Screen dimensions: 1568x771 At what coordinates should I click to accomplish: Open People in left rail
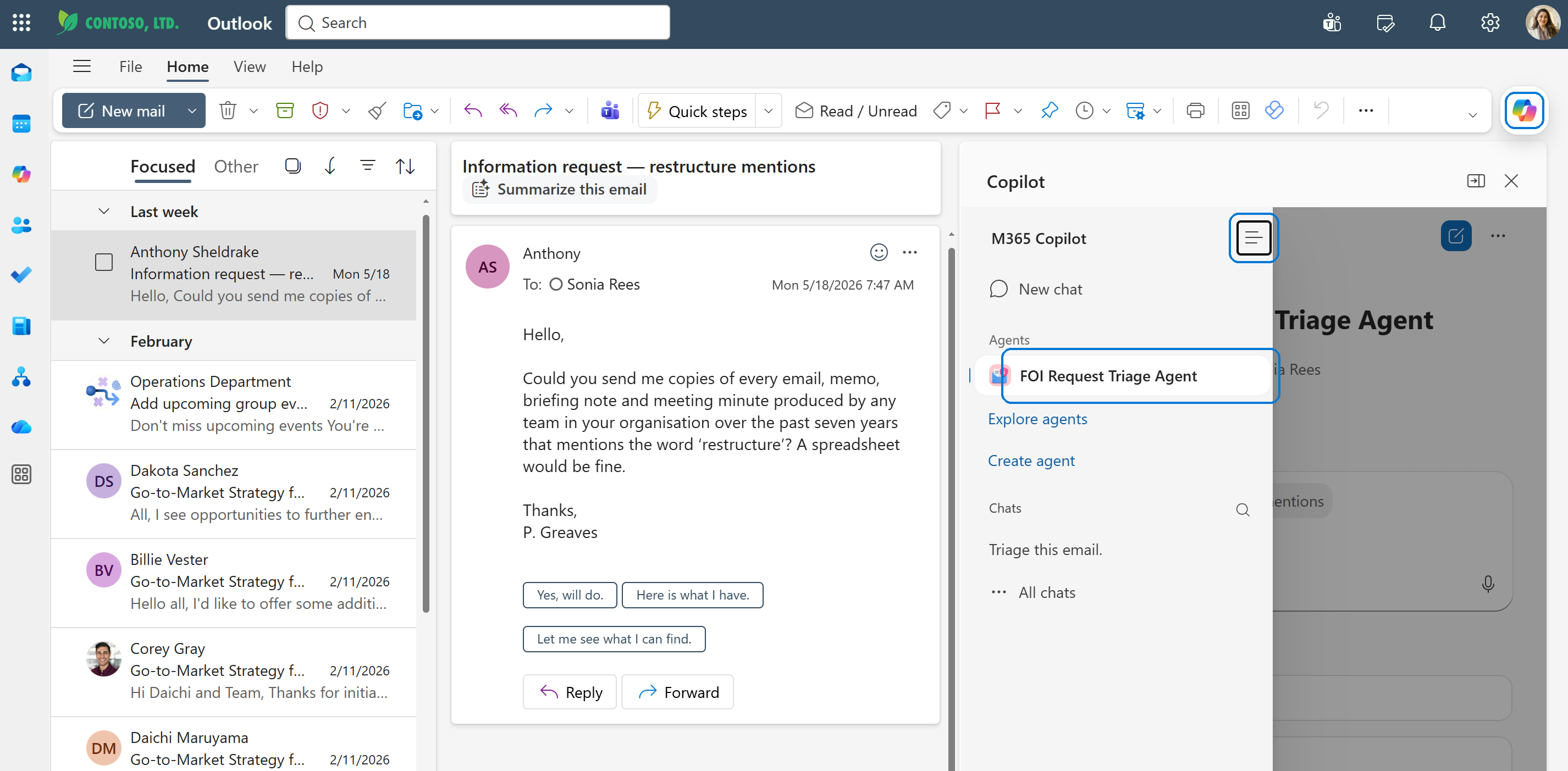pyautogui.click(x=21, y=225)
